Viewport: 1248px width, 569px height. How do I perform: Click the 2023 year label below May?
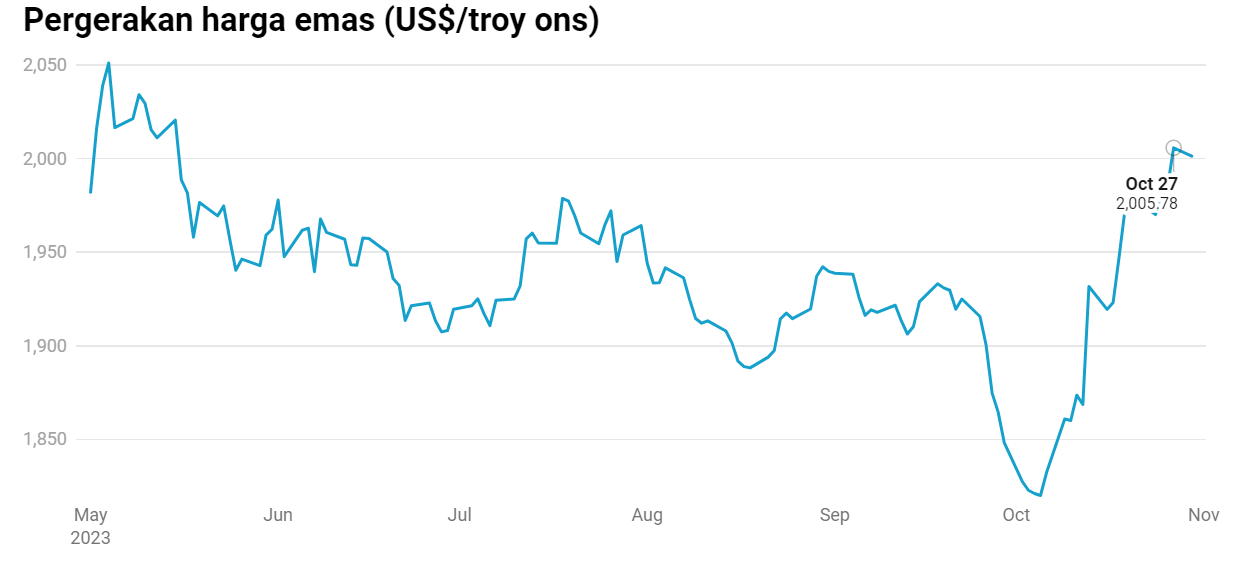pos(91,537)
